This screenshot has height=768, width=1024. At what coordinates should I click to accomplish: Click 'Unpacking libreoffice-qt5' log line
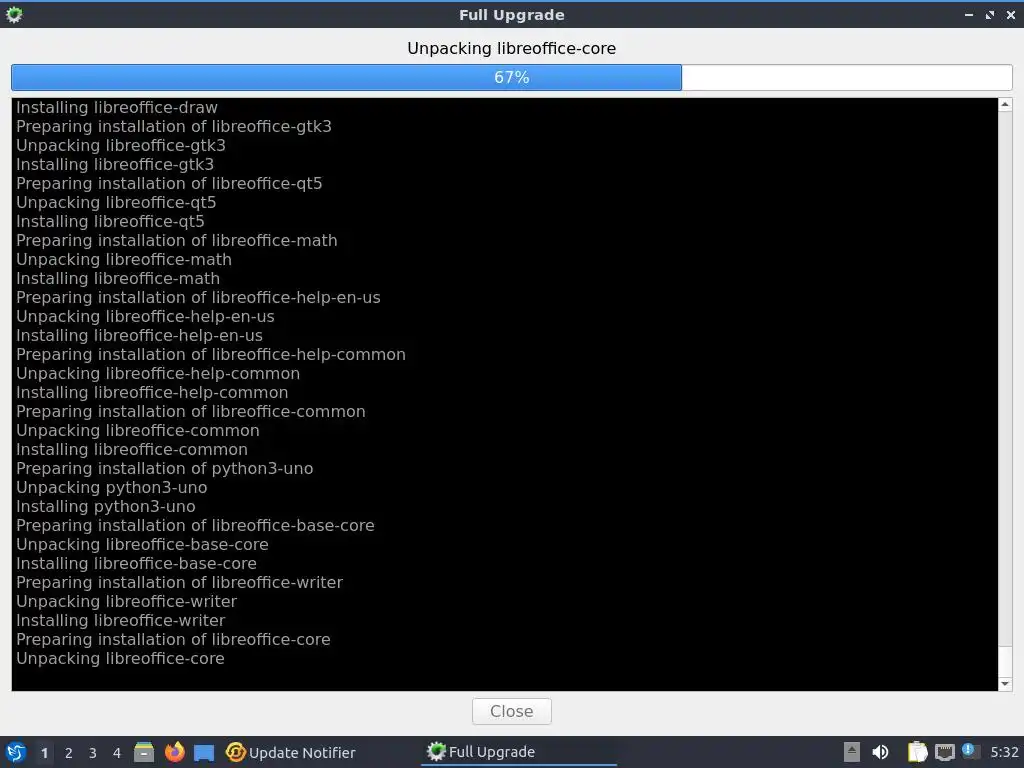coord(116,202)
